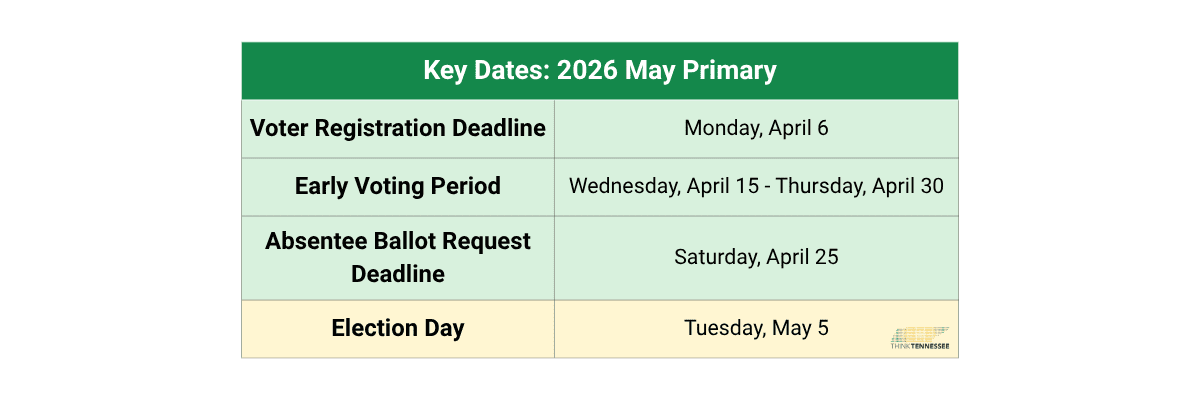Click the Voter Registration Deadline label
1200x400 pixels.
click(398, 129)
